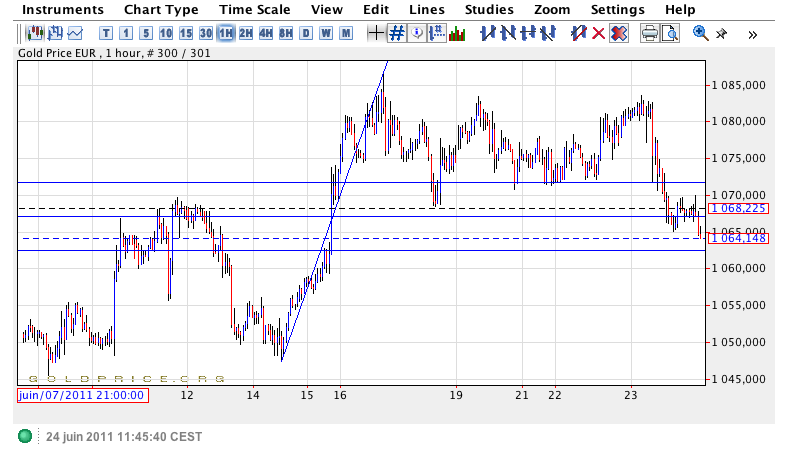Open the Time Scale menu
This screenshot has height=449, width=785.
[254, 9]
